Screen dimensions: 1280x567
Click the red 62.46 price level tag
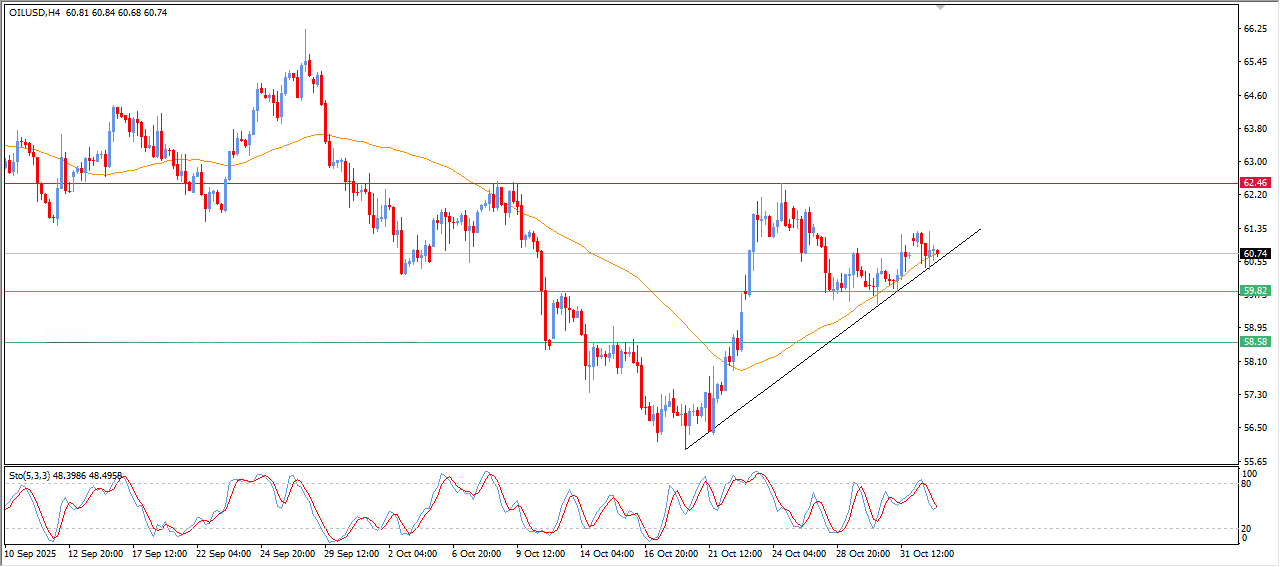tap(1254, 183)
